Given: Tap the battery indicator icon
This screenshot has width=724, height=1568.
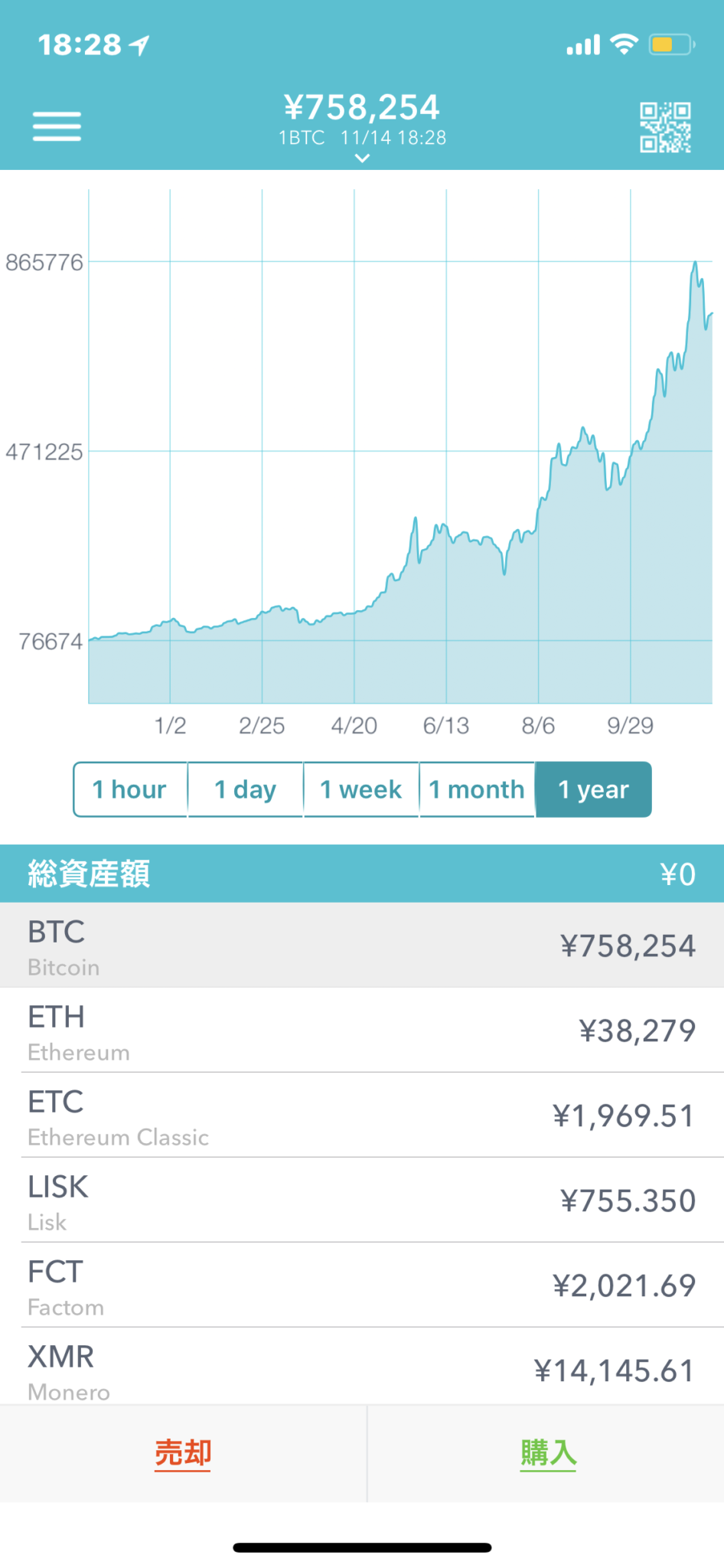Looking at the screenshot, I should [671, 44].
